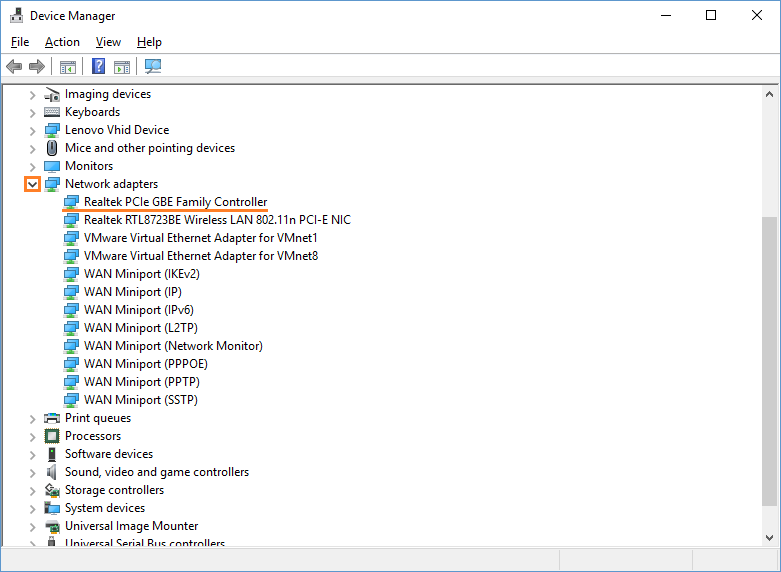Select WAN Miniport (Network Monitor)

173,345
